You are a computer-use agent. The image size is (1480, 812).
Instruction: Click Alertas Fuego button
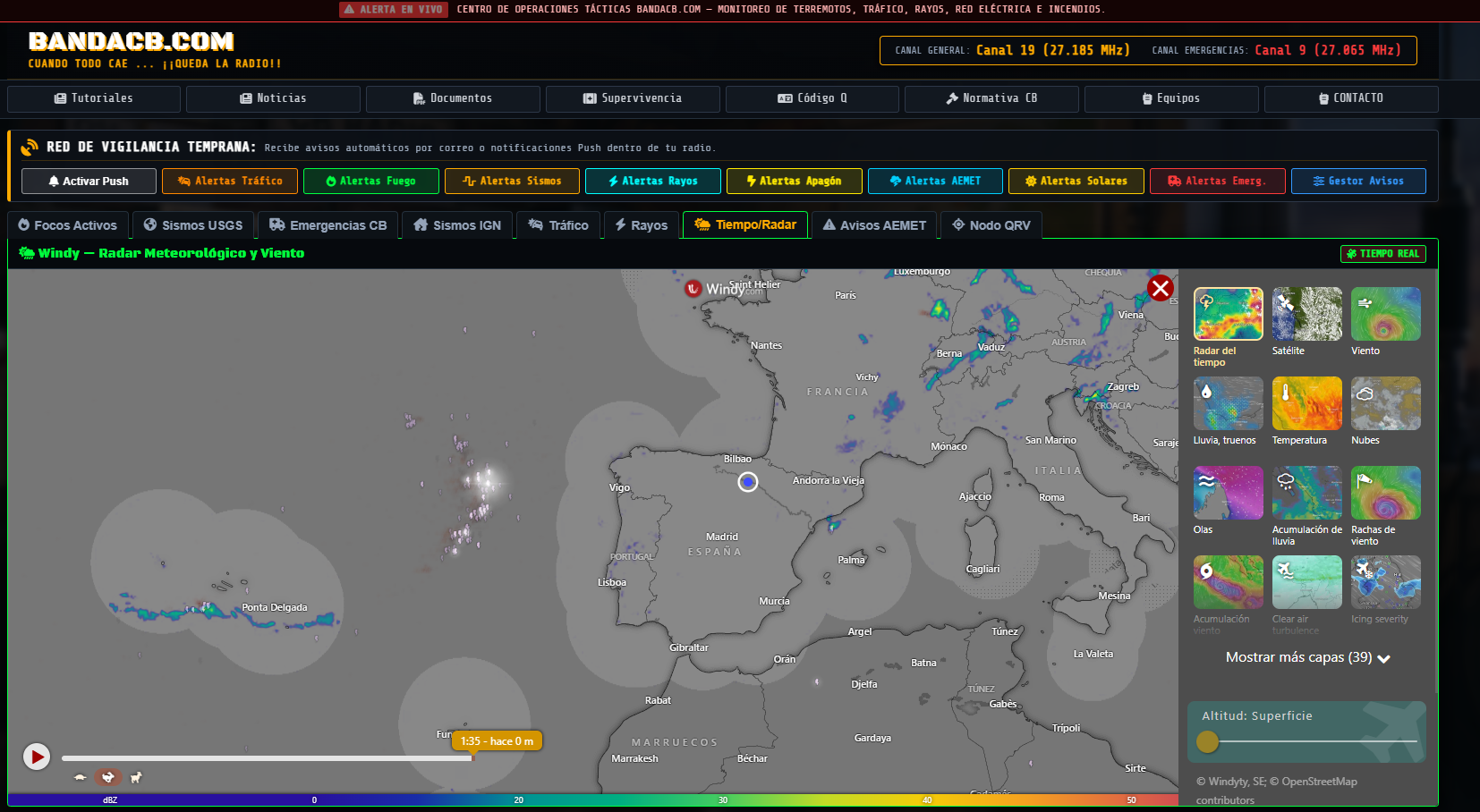(x=371, y=181)
